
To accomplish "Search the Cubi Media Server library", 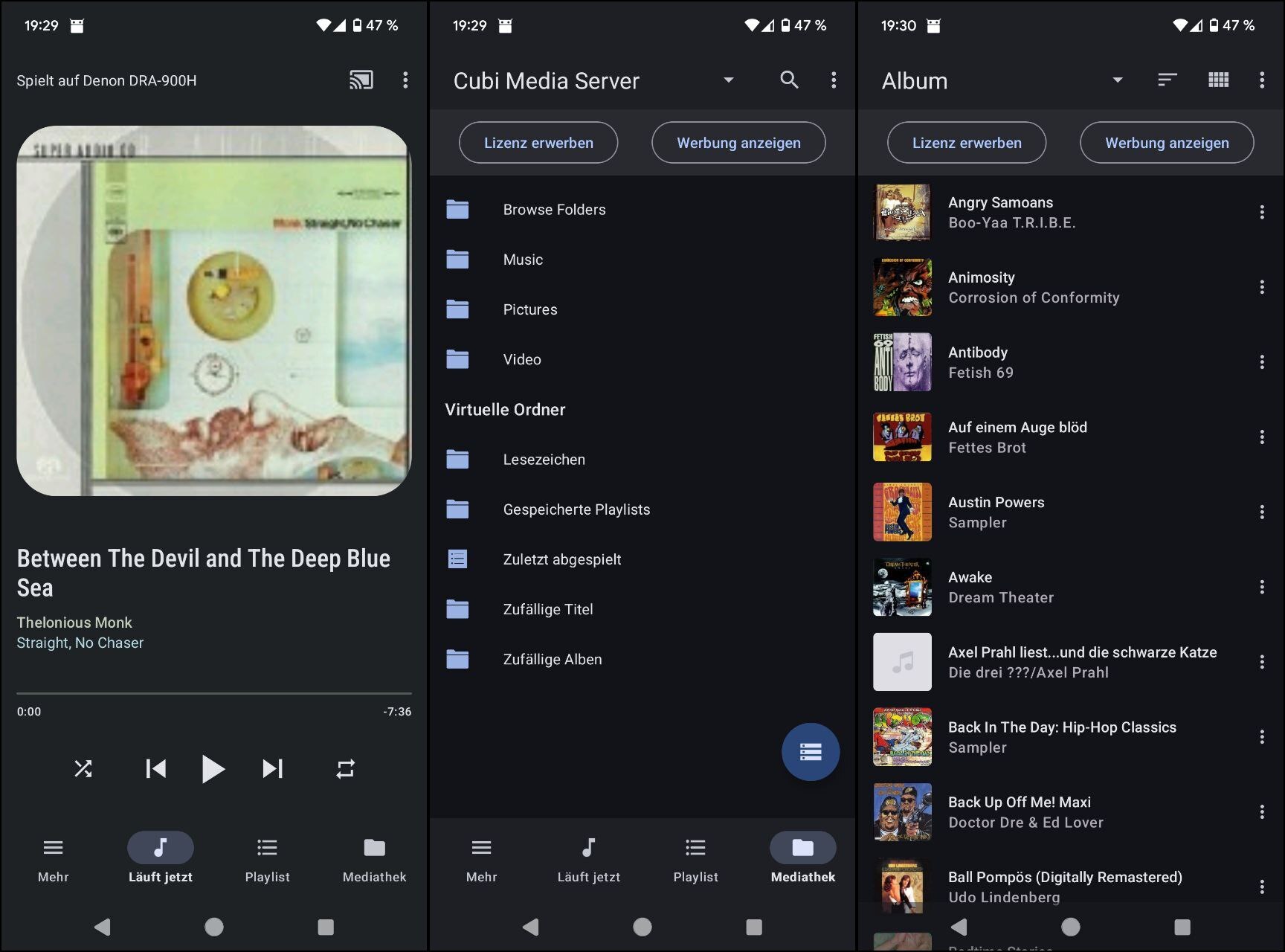I will (789, 80).
